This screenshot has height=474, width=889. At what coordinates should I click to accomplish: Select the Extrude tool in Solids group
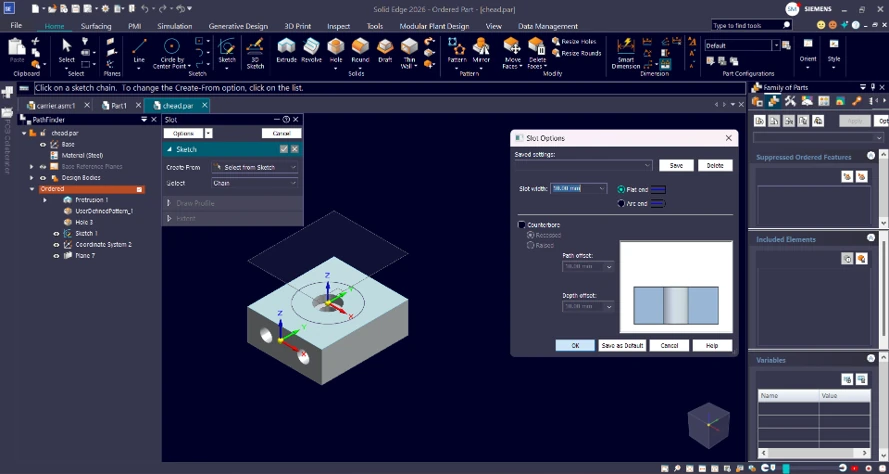point(286,50)
